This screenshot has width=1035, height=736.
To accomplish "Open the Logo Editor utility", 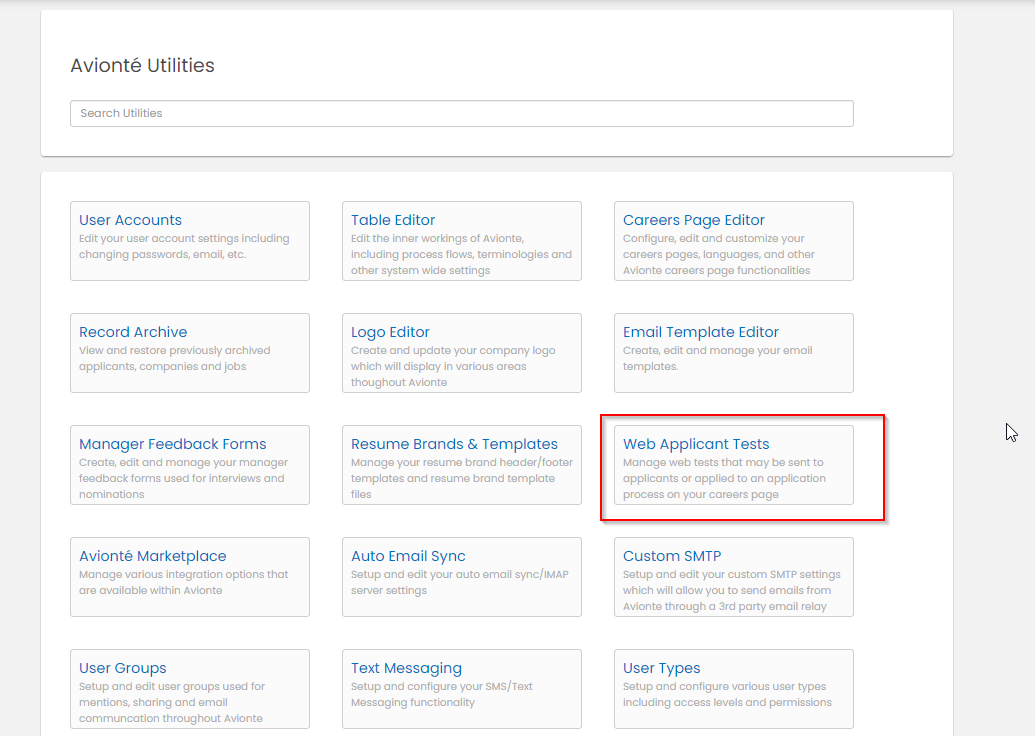I will coord(390,332).
